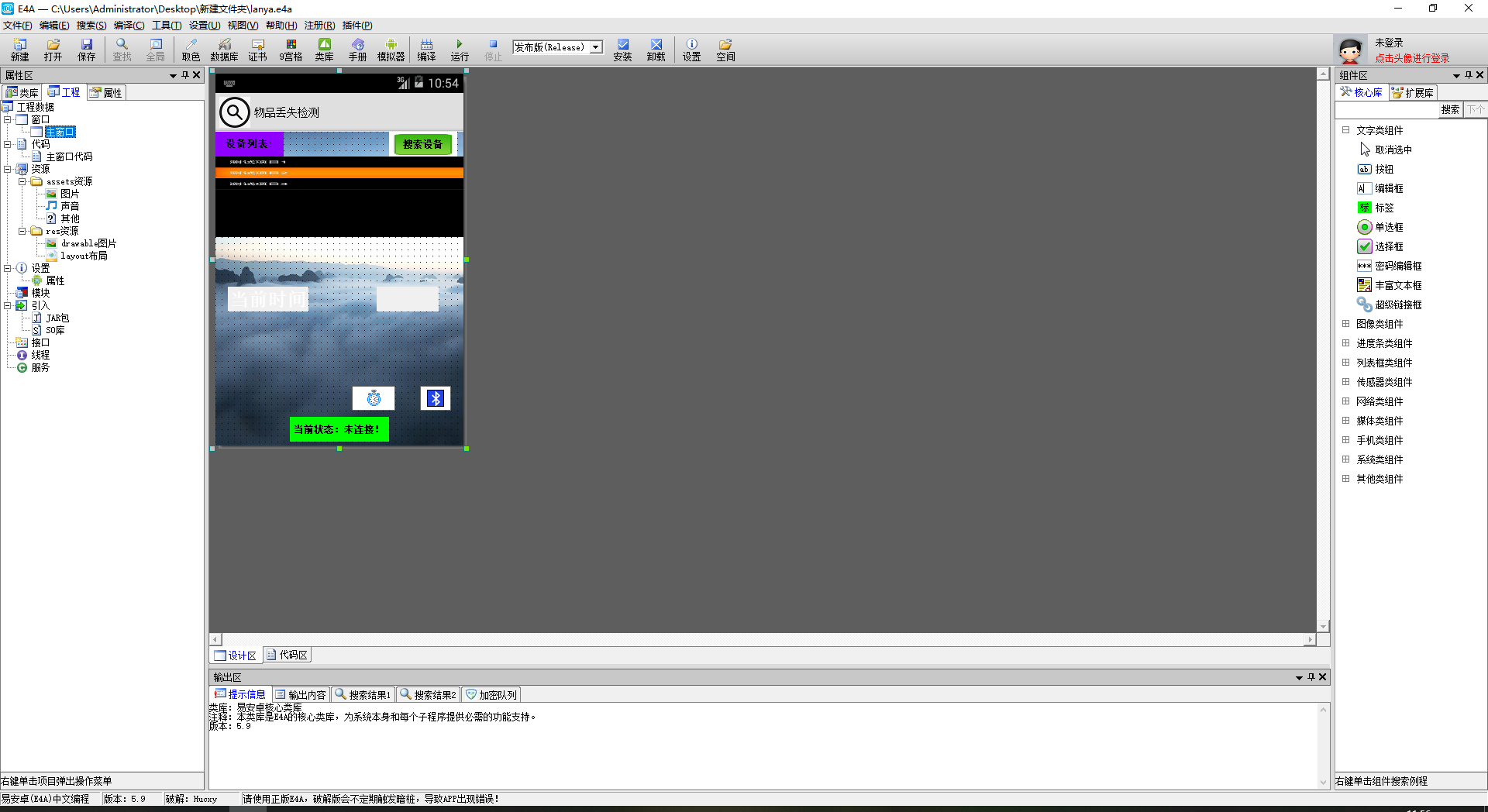Screen dimensions: 1488x812
Task: Switch to the 属性 tab in the left panel
Action: pos(105,93)
